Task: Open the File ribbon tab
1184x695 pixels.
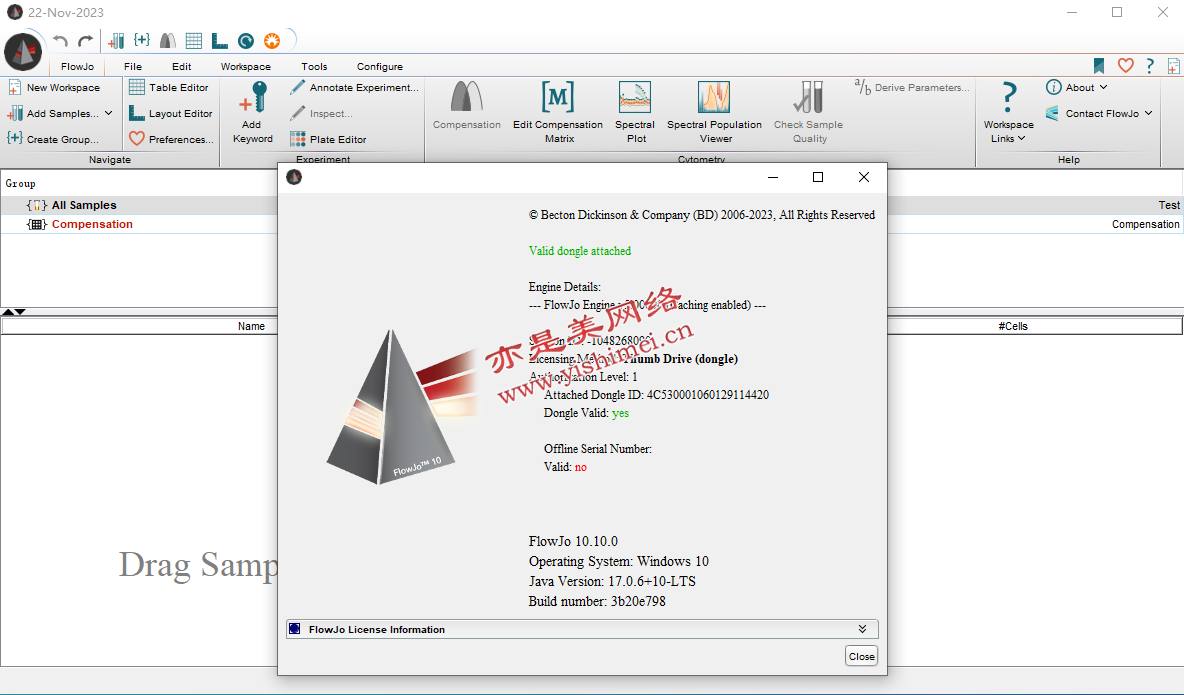Action: [133, 66]
